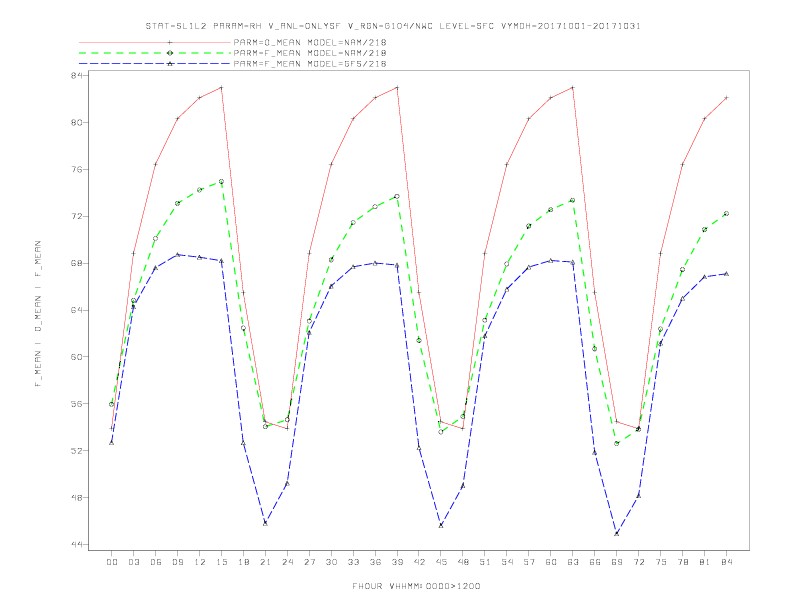Click the forecast hour 45 x-axis label

click(x=441, y=562)
